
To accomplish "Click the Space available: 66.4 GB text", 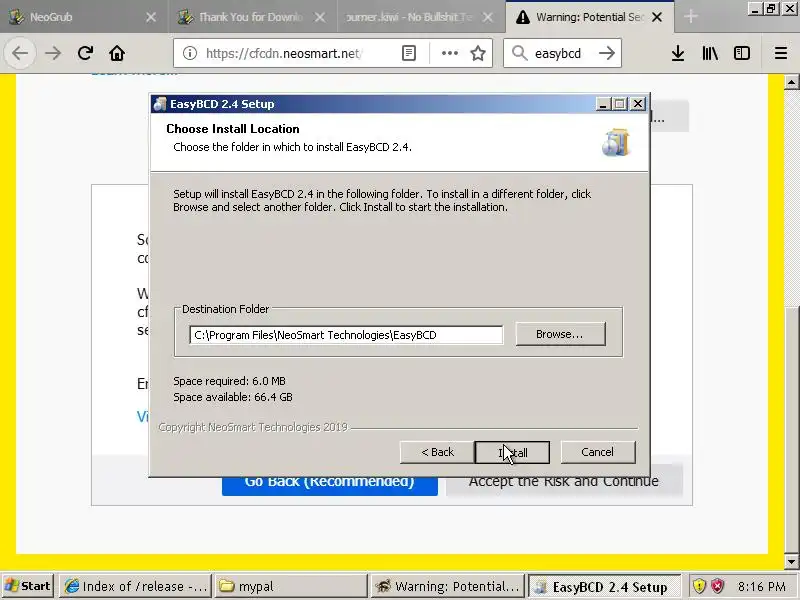I will (x=233, y=397).
